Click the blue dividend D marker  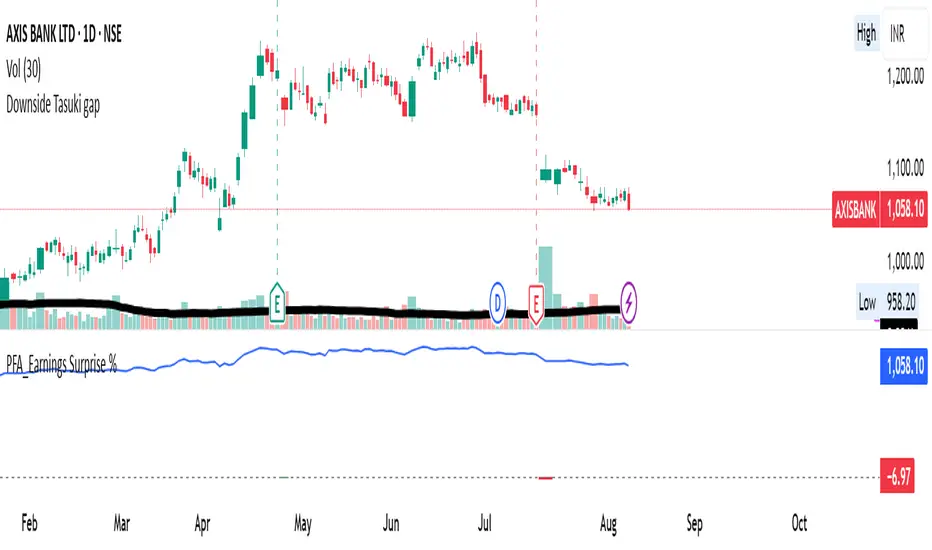tap(498, 303)
